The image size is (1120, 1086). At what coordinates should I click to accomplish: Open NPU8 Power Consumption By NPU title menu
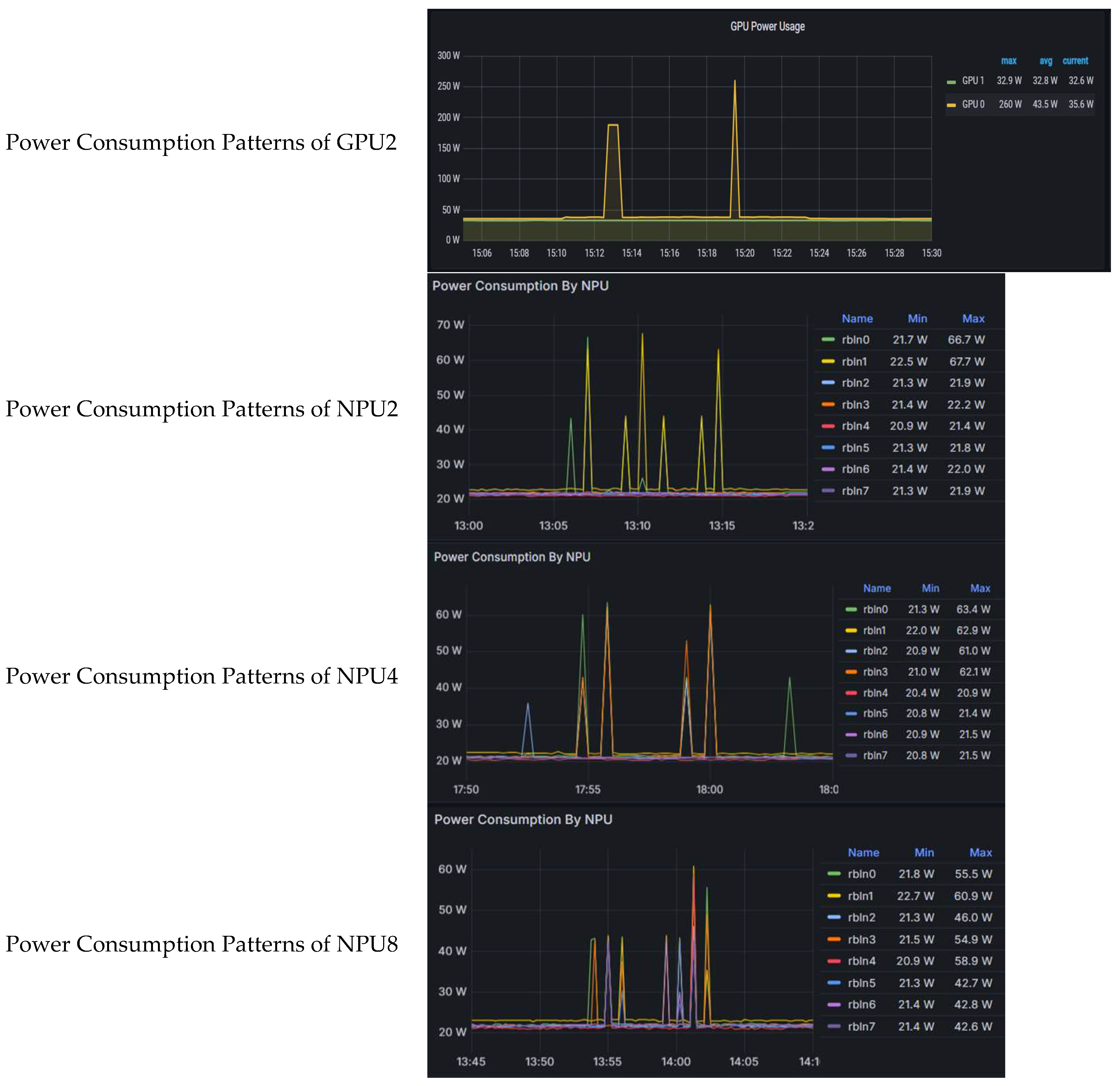coord(523,819)
